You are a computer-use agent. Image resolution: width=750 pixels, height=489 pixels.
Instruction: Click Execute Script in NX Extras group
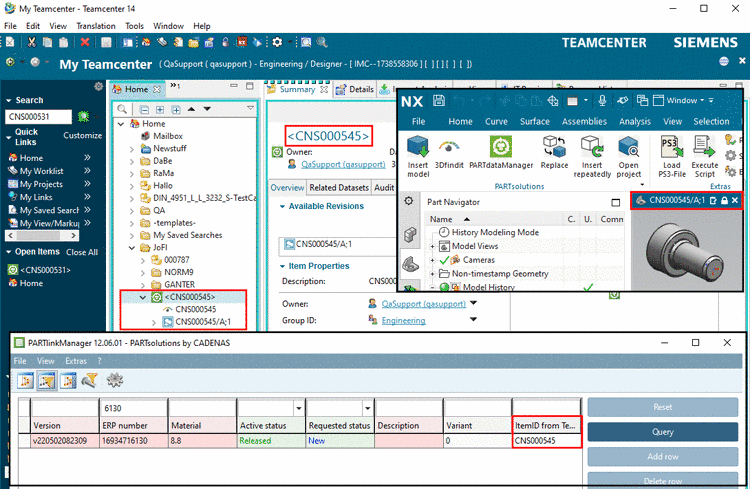pyautogui.click(x=705, y=156)
